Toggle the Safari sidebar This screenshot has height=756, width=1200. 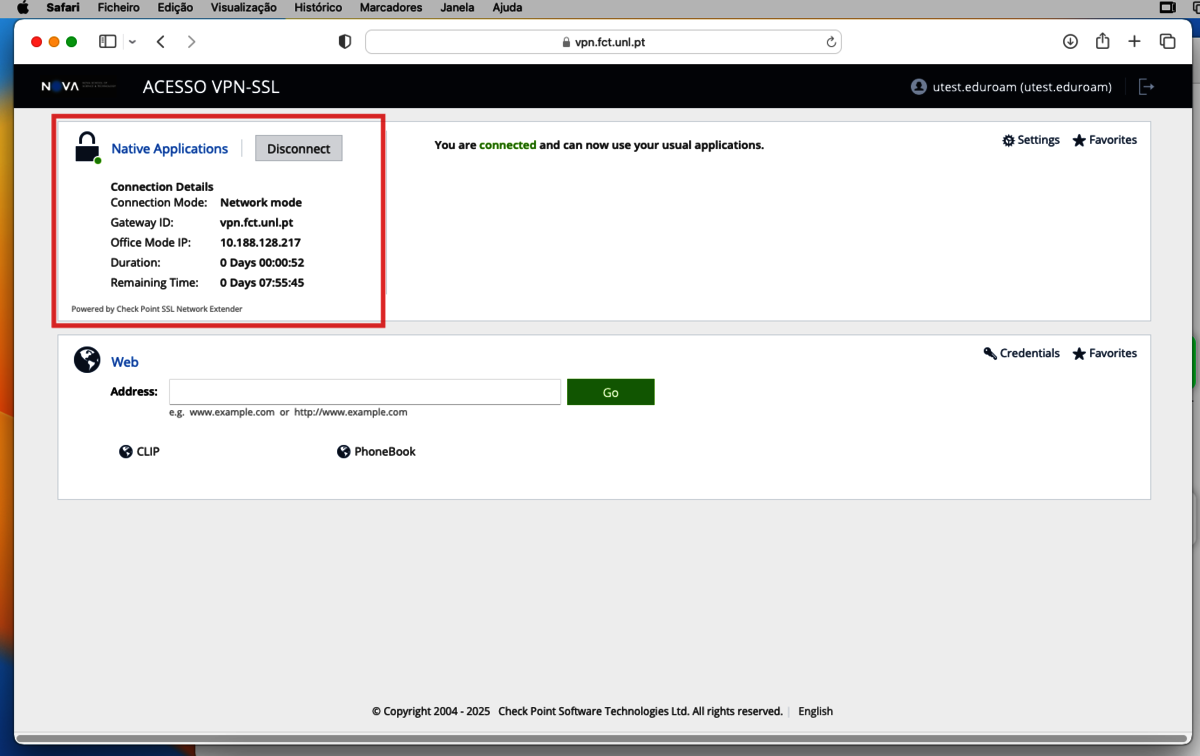tap(107, 41)
